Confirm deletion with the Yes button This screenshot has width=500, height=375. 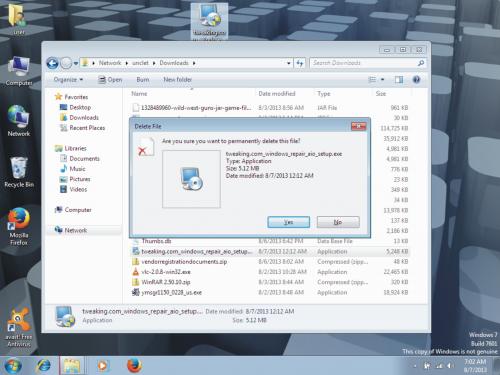pyautogui.click(x=288, y=222)
